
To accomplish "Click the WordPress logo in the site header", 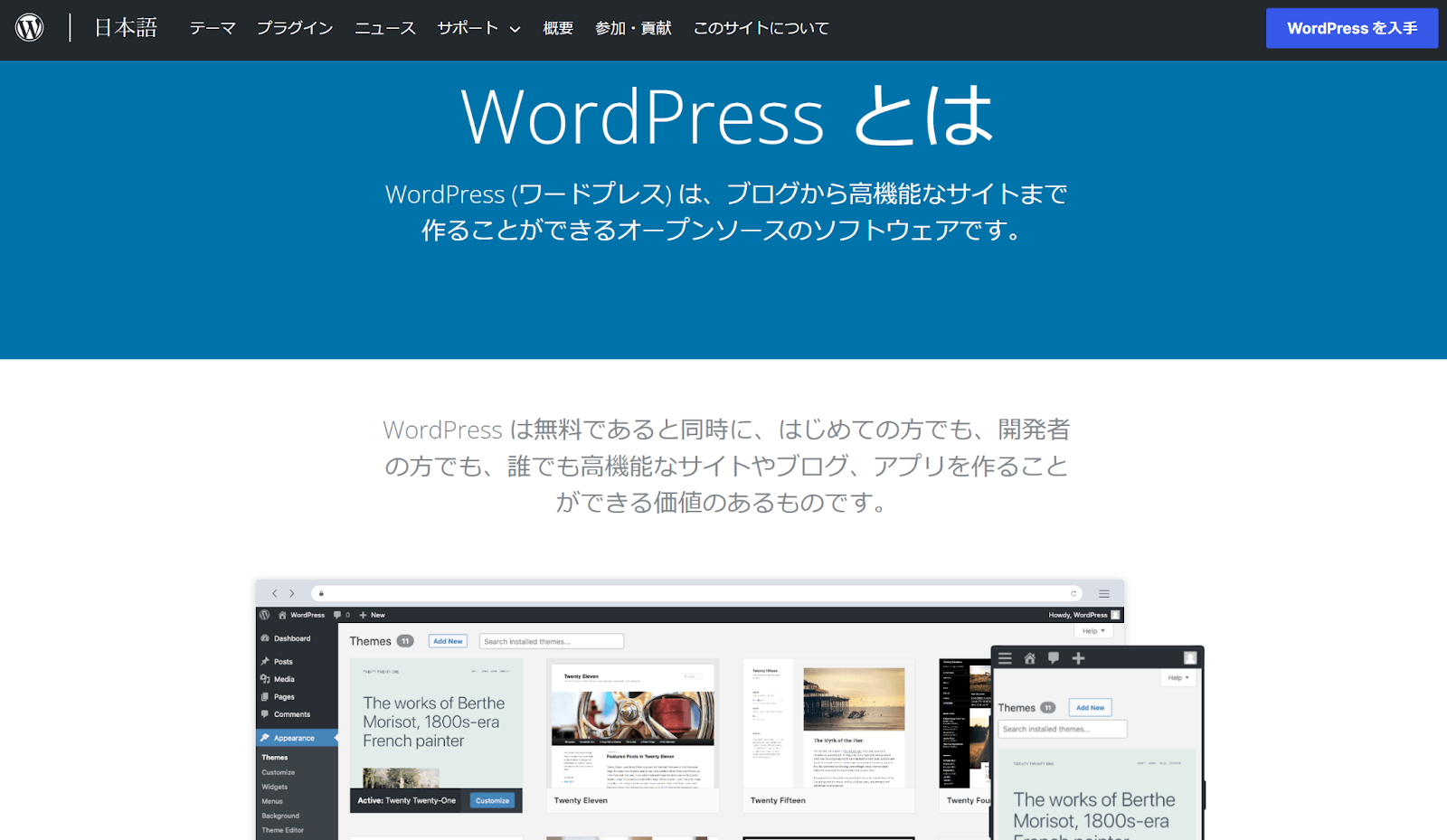I will click(31, 25).
